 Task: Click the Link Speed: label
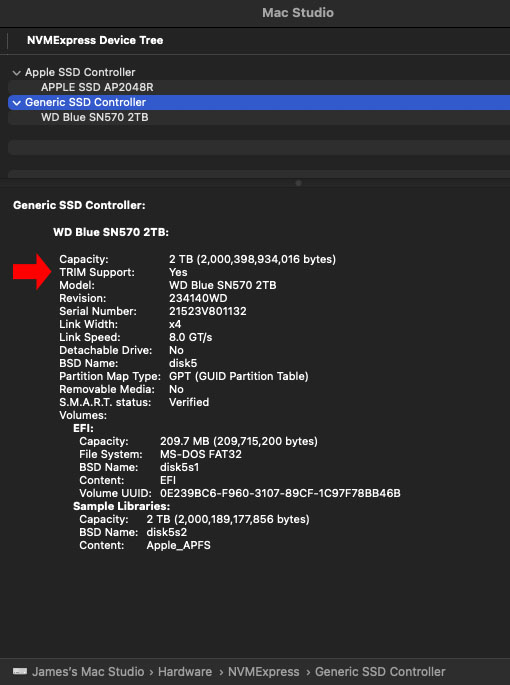tap(90, 337)
